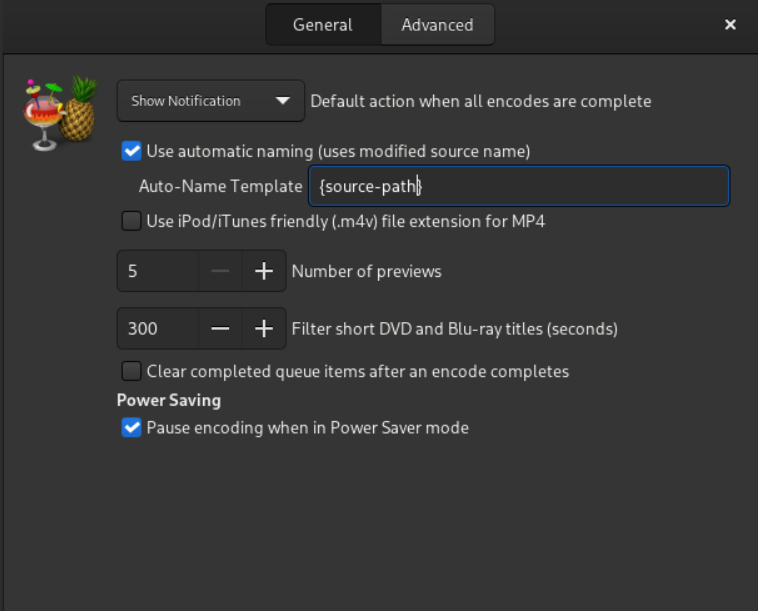Switch to the Advanced tab
The height and width of the screenshot is (611, 758).
pos(437,25)
